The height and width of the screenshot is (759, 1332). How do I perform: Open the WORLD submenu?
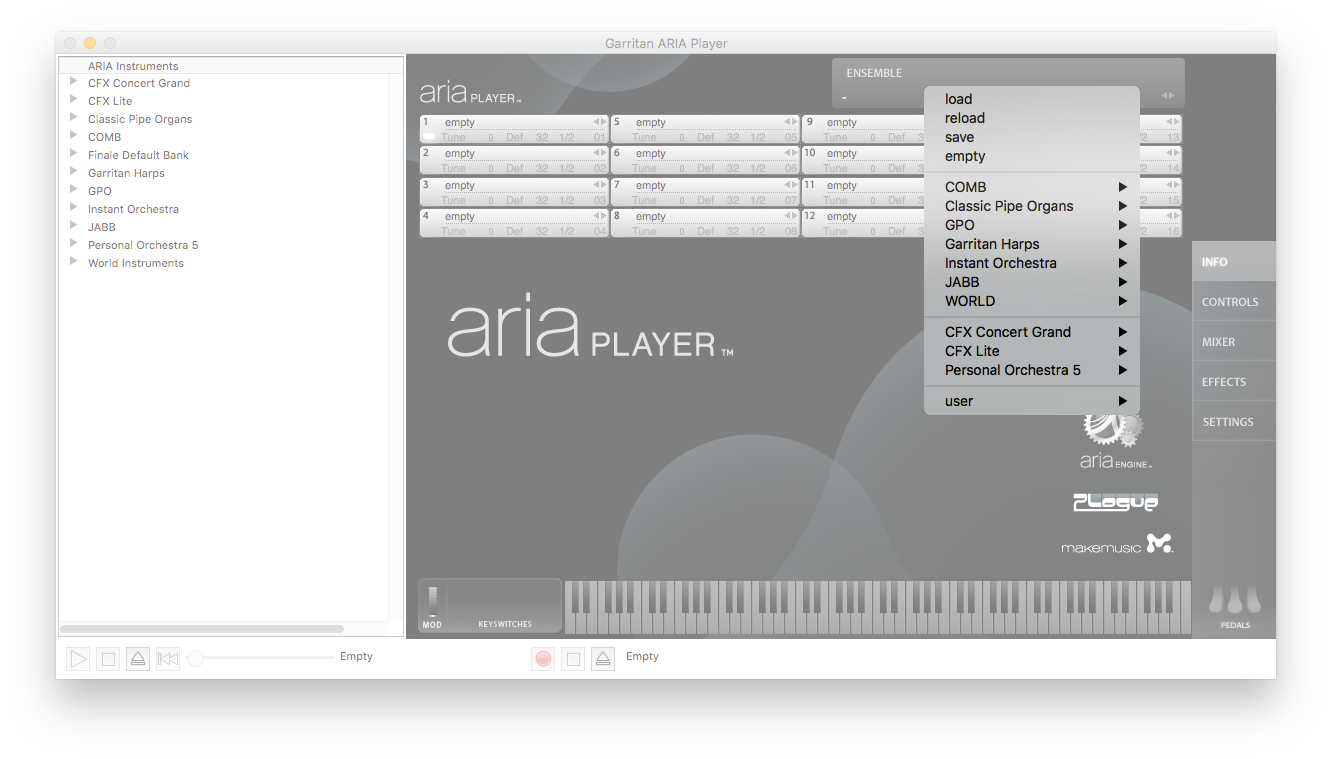click(1032, 301)
